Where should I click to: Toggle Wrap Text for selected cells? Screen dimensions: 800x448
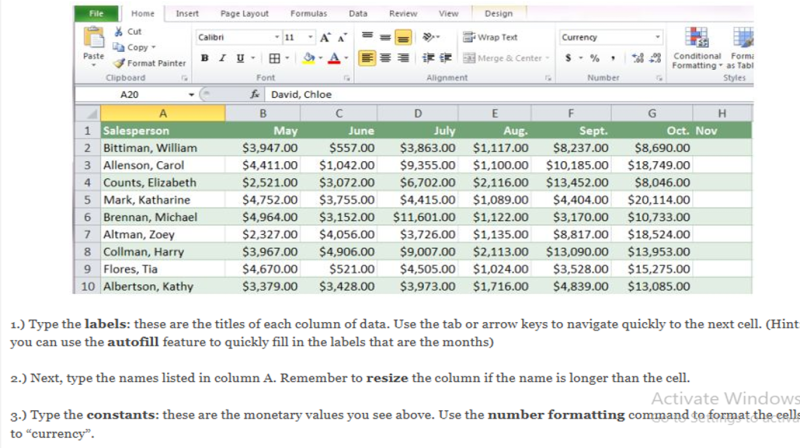click(490, 37)
